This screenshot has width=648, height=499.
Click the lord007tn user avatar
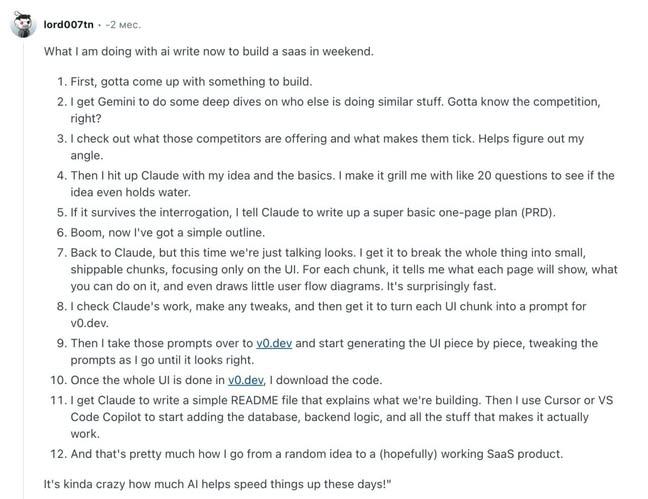pyautogui.click(x=23, y=24)
